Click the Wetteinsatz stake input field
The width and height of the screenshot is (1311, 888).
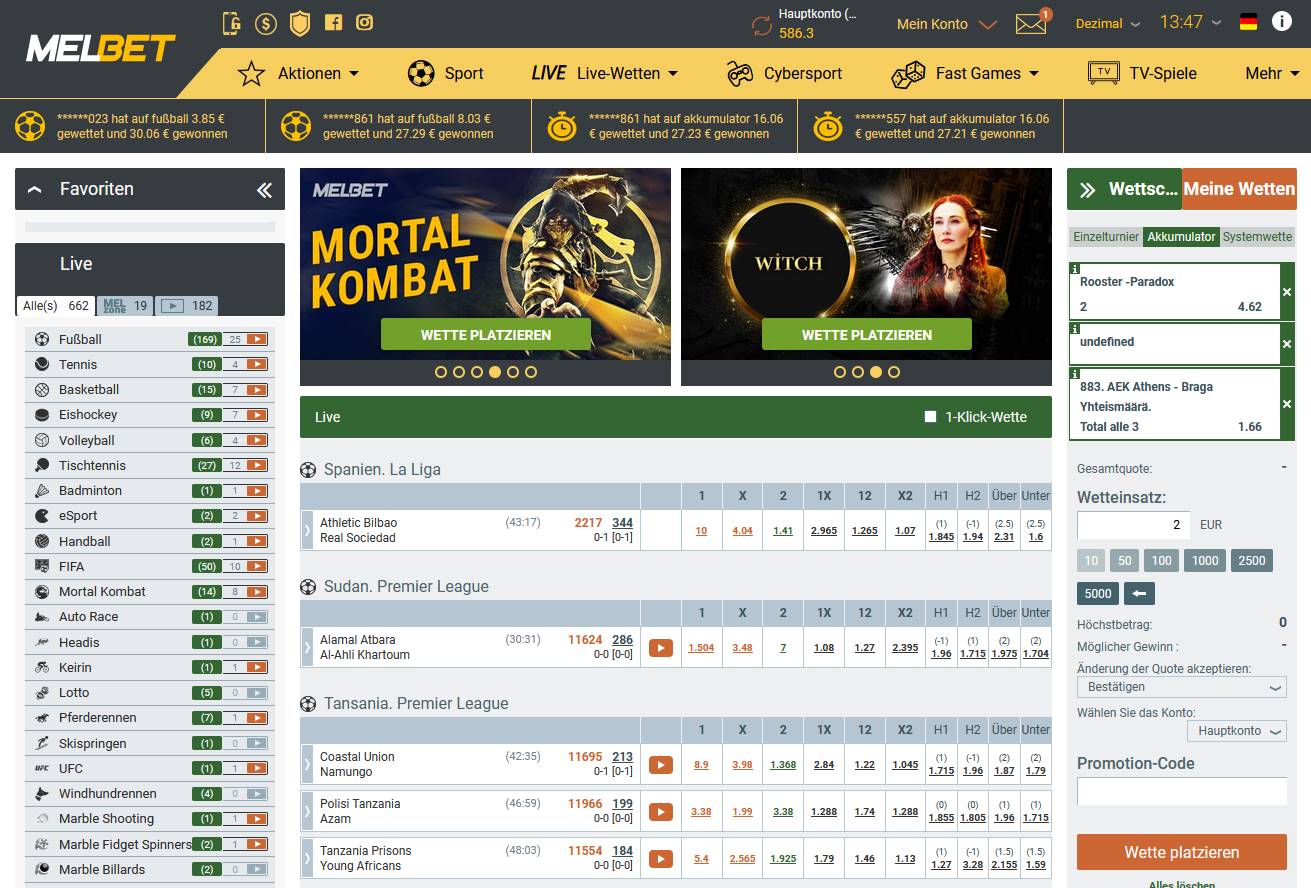1133,525
